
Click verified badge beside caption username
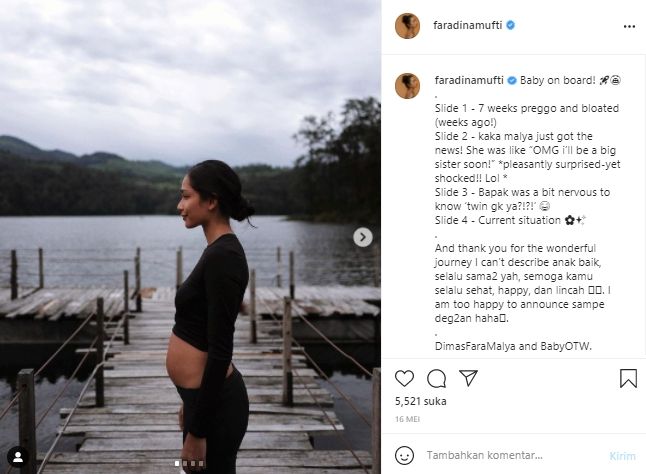coord(512,79)
